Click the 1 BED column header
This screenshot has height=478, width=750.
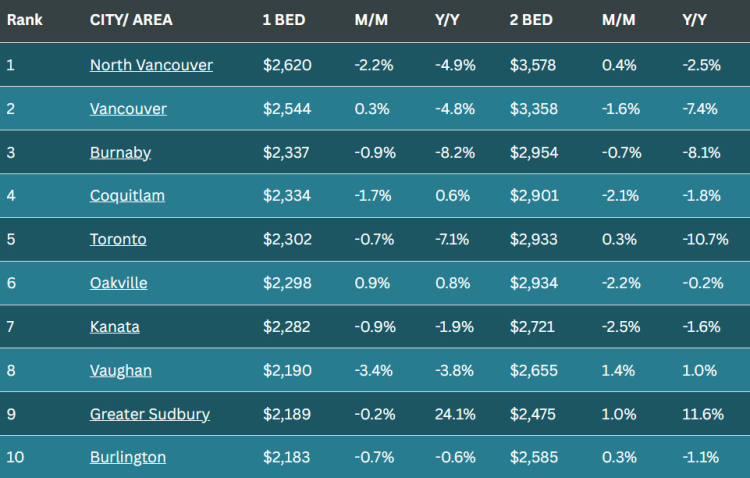tap(280, 20)
